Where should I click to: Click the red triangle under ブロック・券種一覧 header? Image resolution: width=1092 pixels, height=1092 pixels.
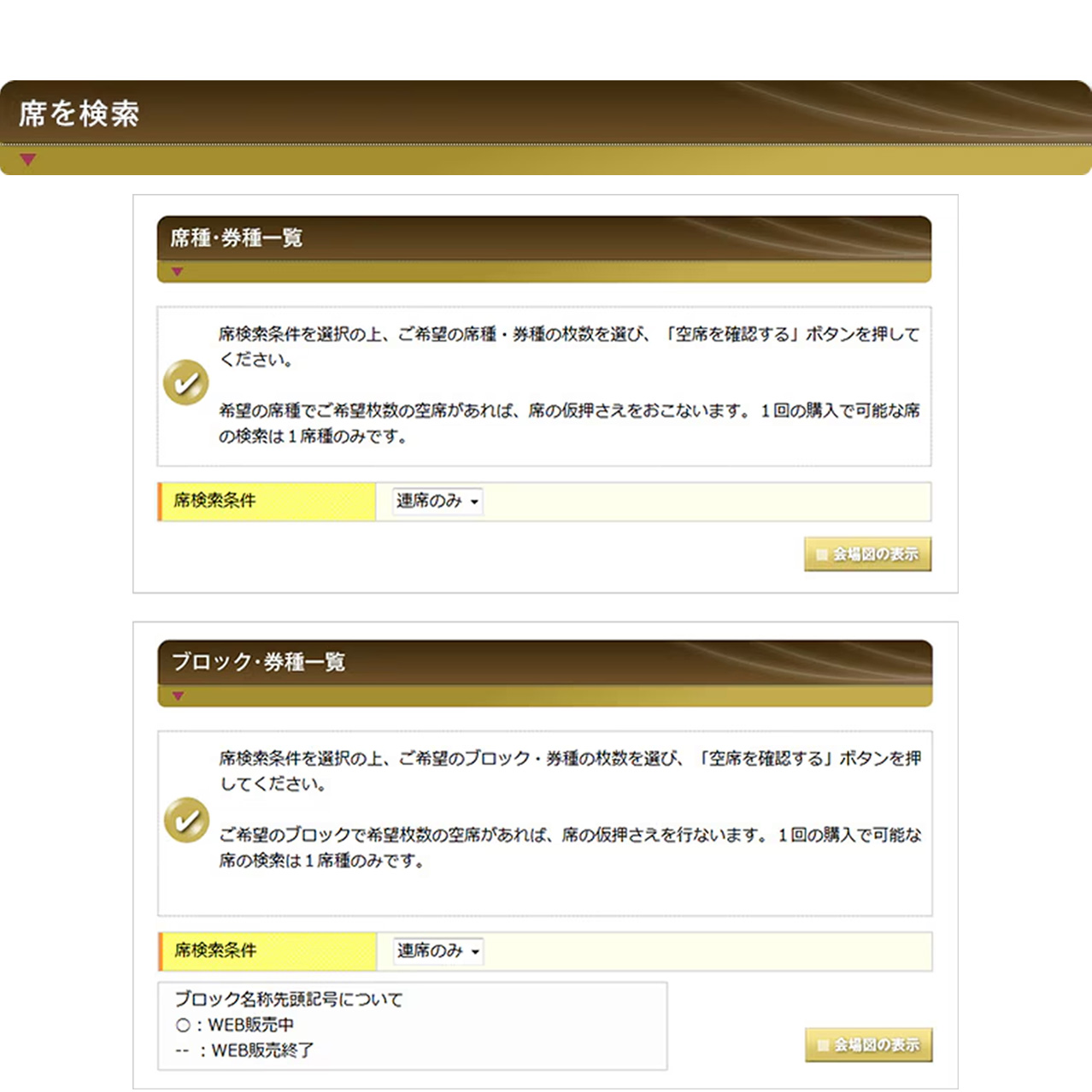coord(178,696)
